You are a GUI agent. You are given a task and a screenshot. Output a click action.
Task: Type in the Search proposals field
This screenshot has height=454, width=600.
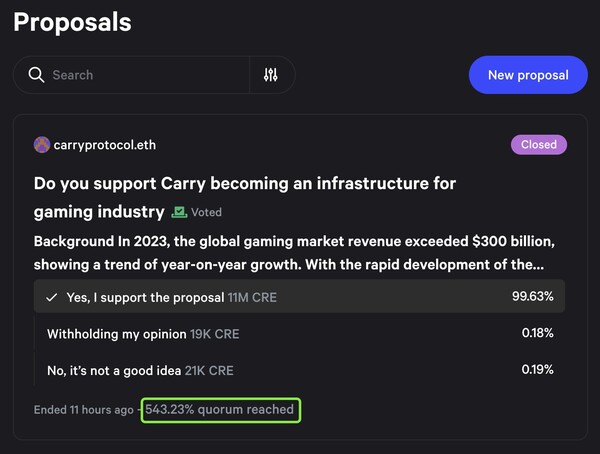coord(145,75)
